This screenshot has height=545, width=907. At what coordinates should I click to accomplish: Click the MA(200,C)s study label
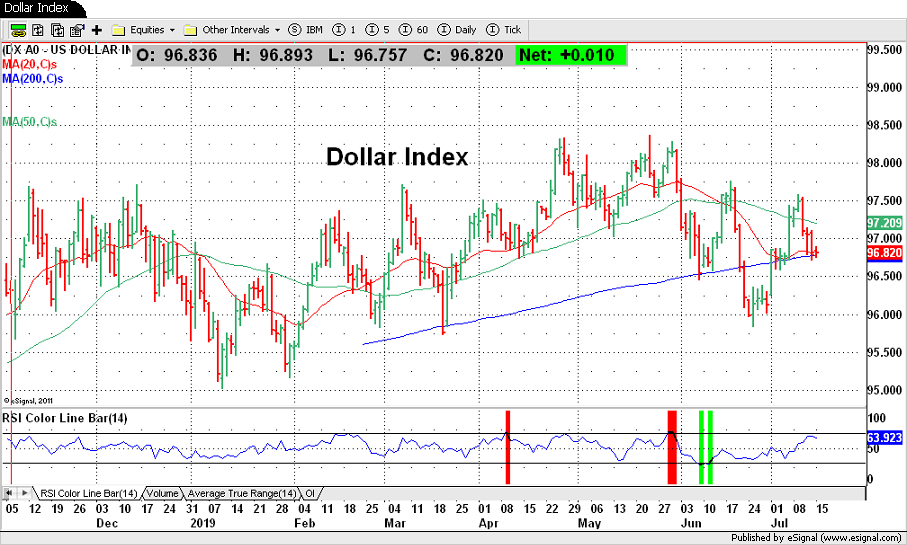(32, 78)
